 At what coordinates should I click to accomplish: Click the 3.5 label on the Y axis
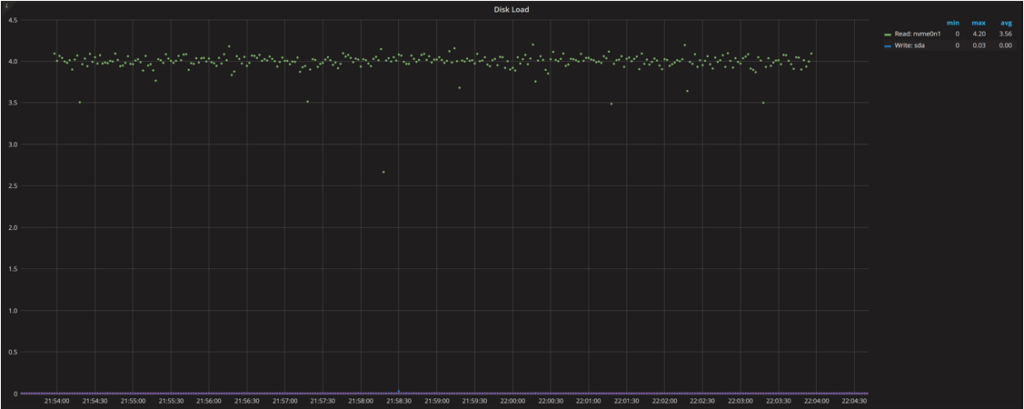(12, 103)
